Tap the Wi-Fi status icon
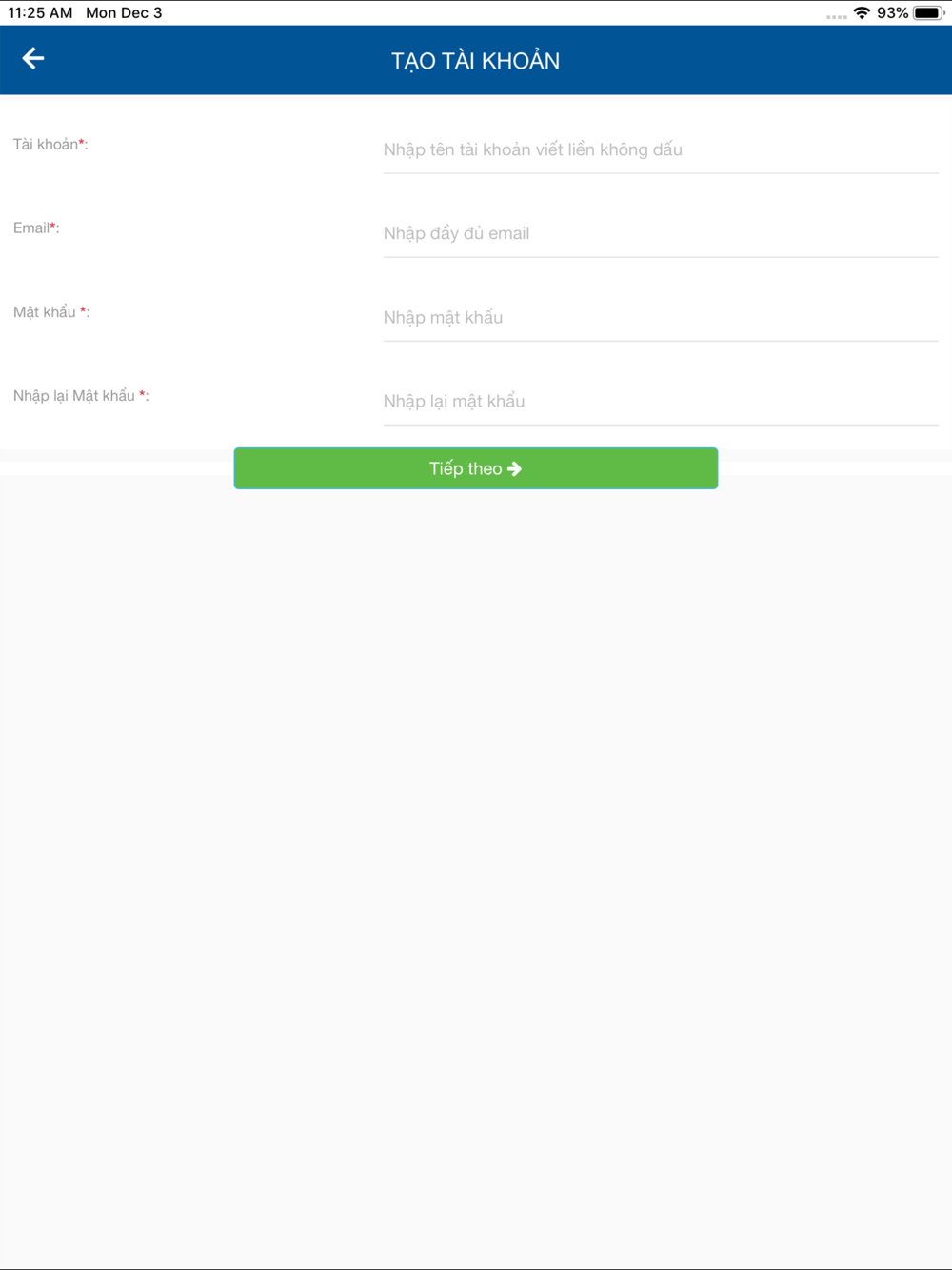952x1270 pixels. tap(862, 13)
